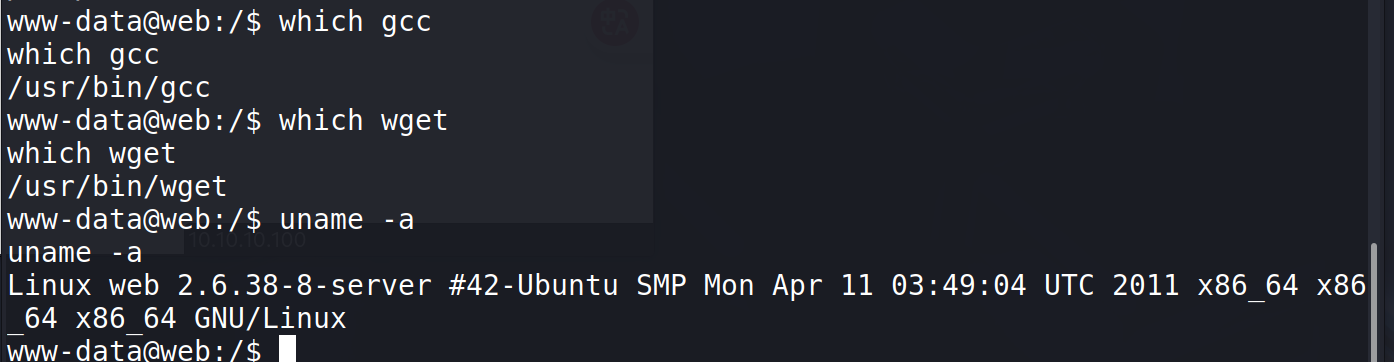Click the "uname -a" command at the prompt
This screenshot has width=1394, height=362.
coord(346,220)
